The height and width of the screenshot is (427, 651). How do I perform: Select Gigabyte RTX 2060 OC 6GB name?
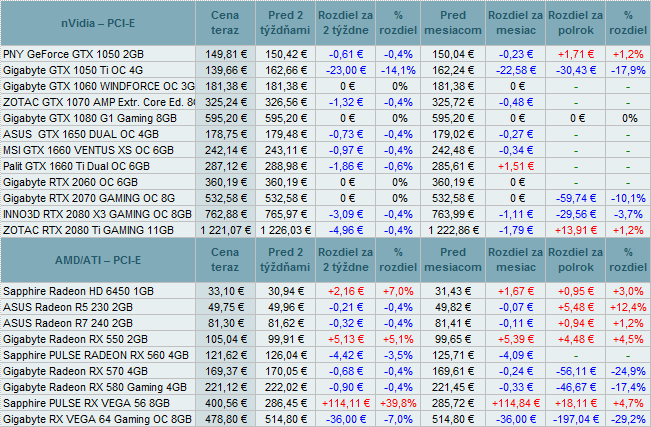[71, 182]
